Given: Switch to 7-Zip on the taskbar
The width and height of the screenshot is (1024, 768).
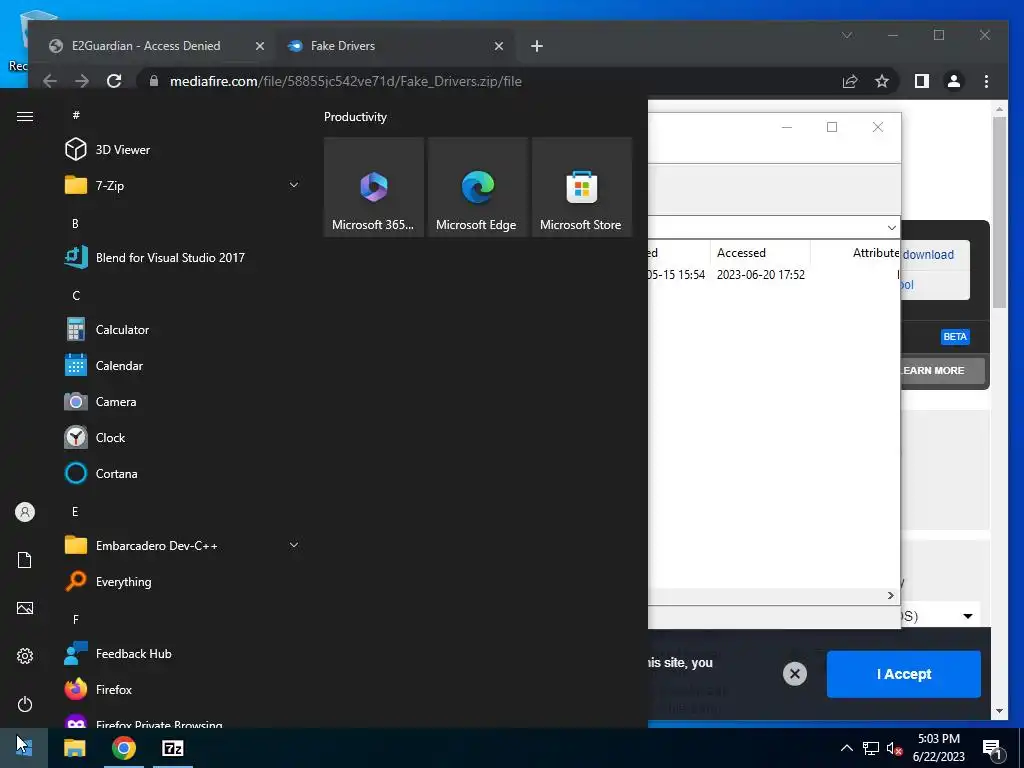Looking at the screenshot, I should (172, 748).
